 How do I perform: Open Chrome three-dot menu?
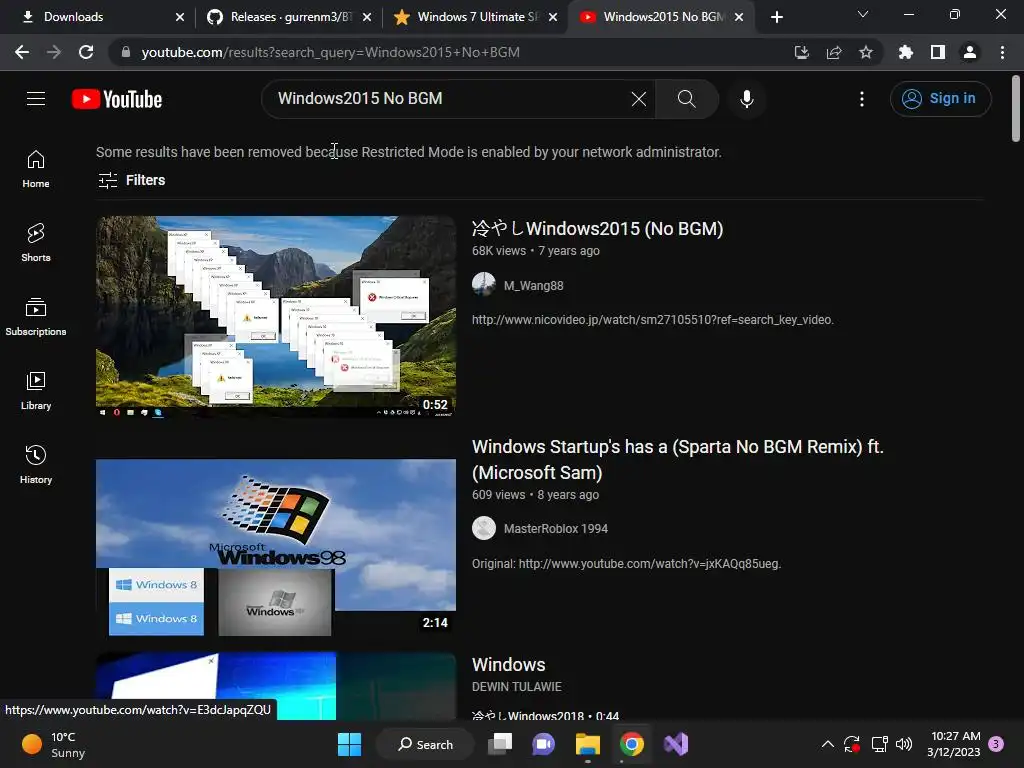tap(1002, 52)
